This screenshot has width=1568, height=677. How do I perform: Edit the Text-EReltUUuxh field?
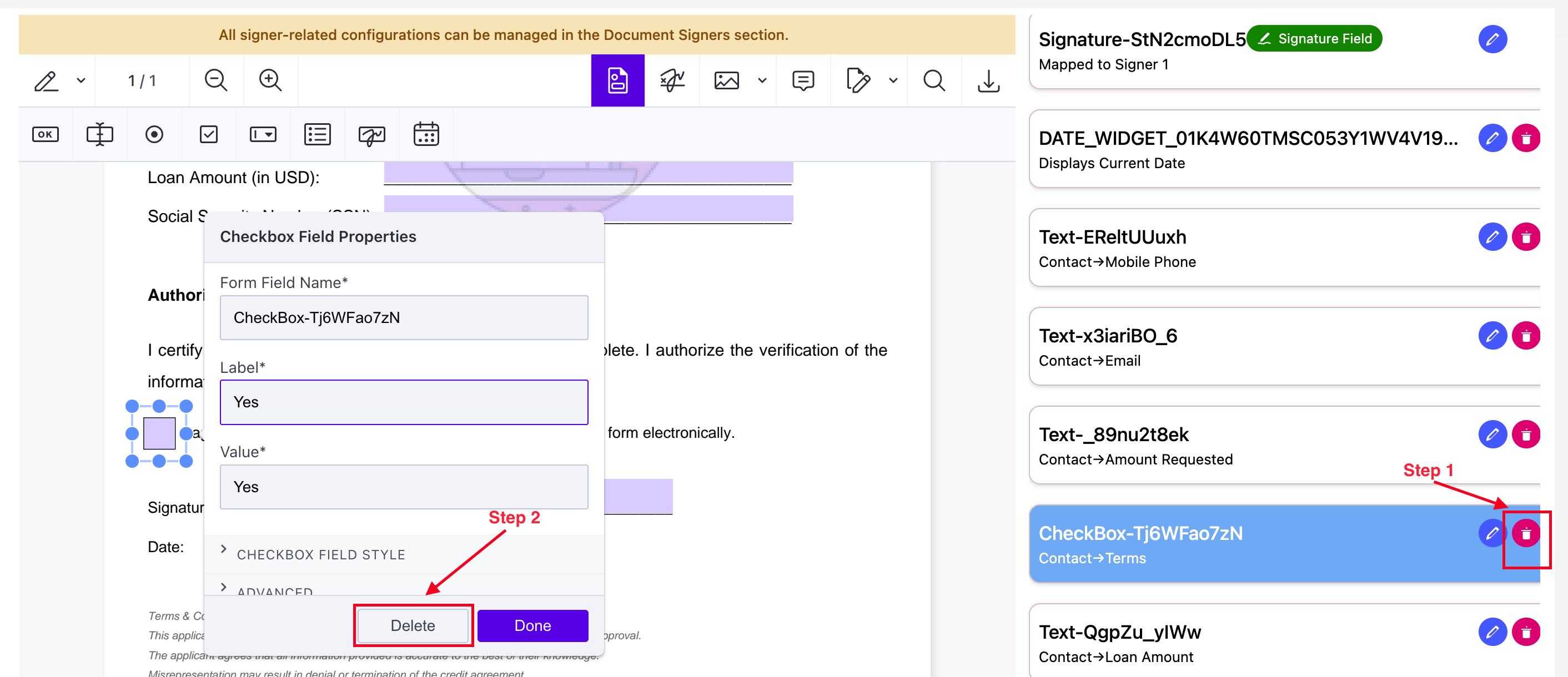point(1492,236)
